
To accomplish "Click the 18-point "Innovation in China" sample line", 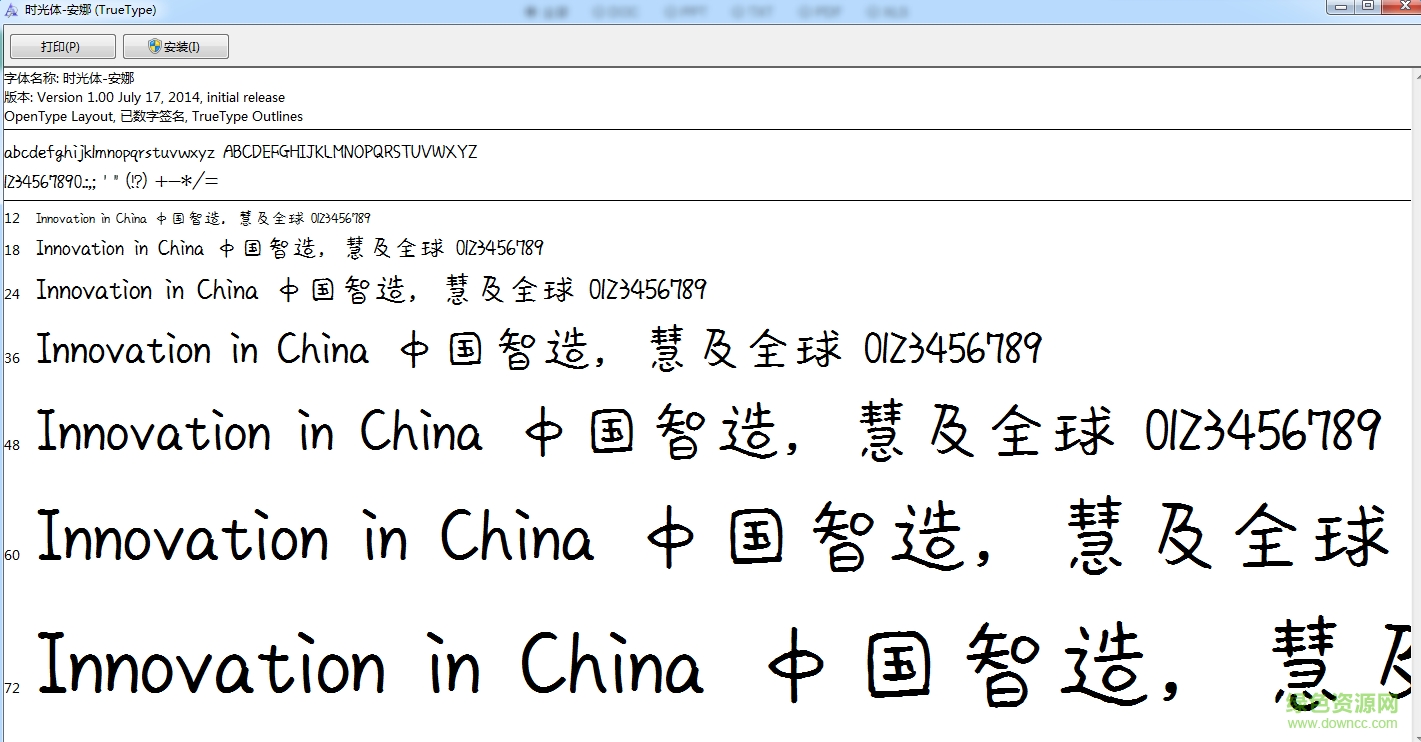I will 290,248.
